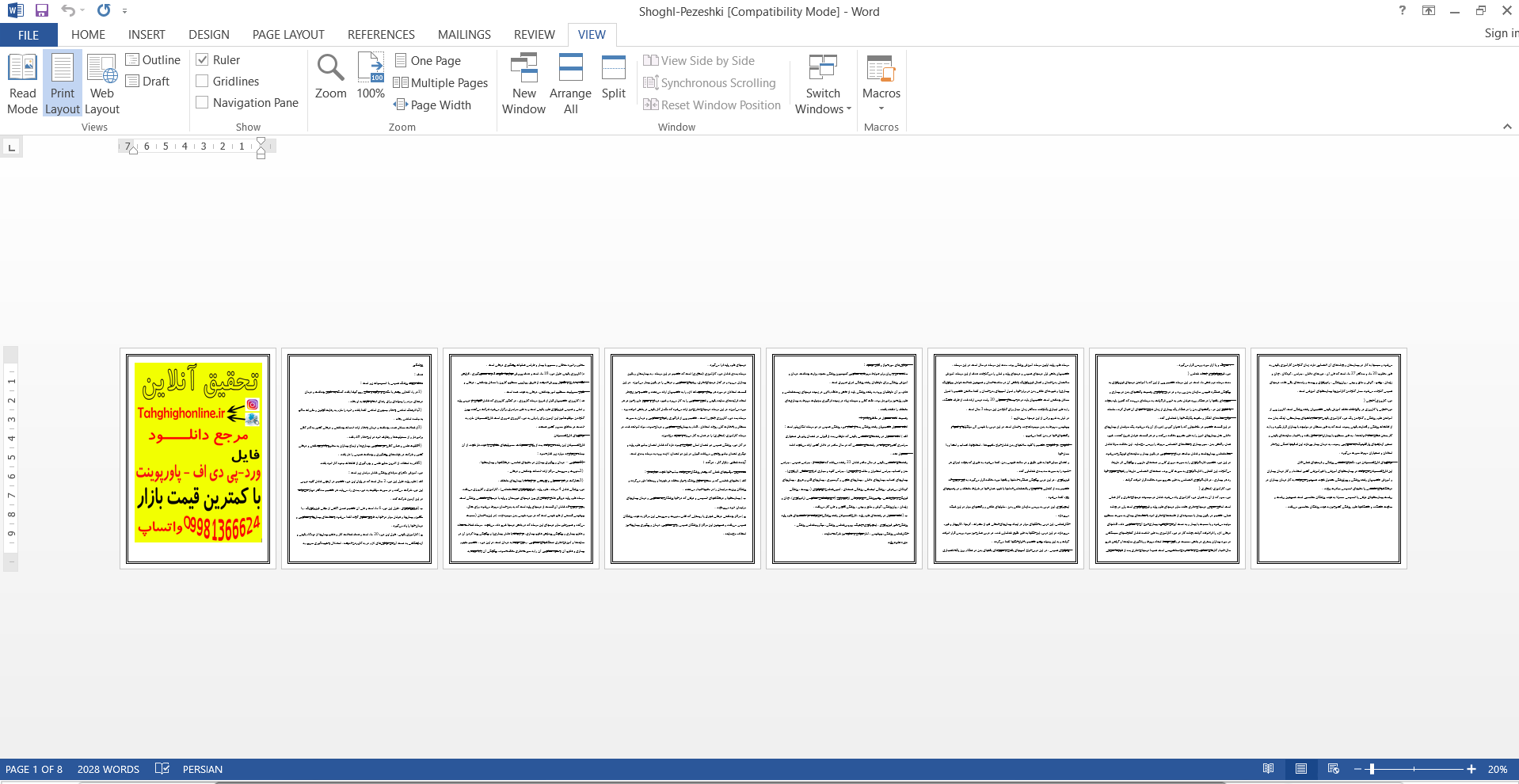The width and height of the screenshot is (1519, 784).
Task: Click the Save icon in quick access toolbar
Action: point(42,10)
